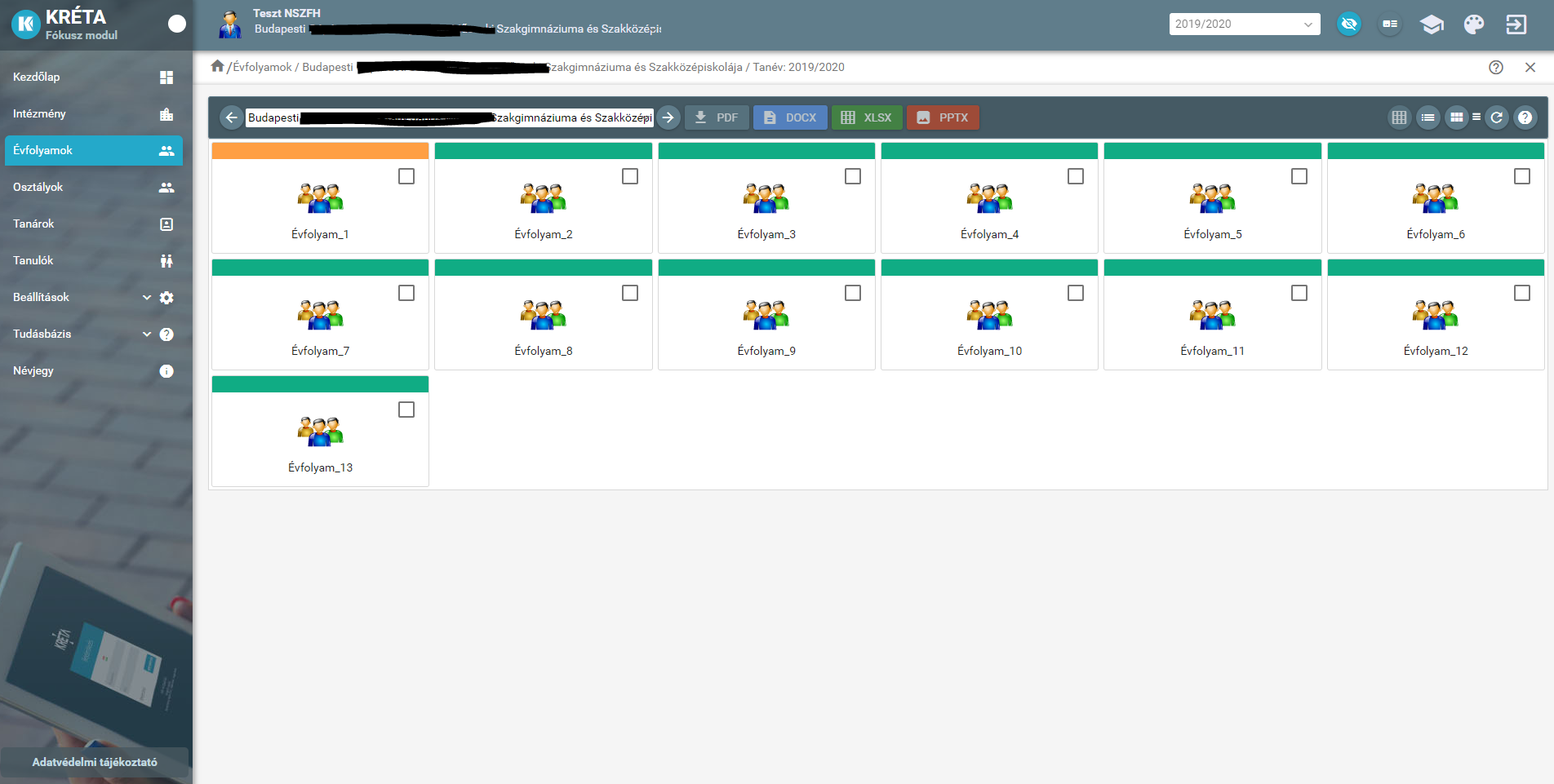Viewport: 1554px width, 784px height.
Task: Open Tanulók in the sidebar
Action: tap(94, 260)
